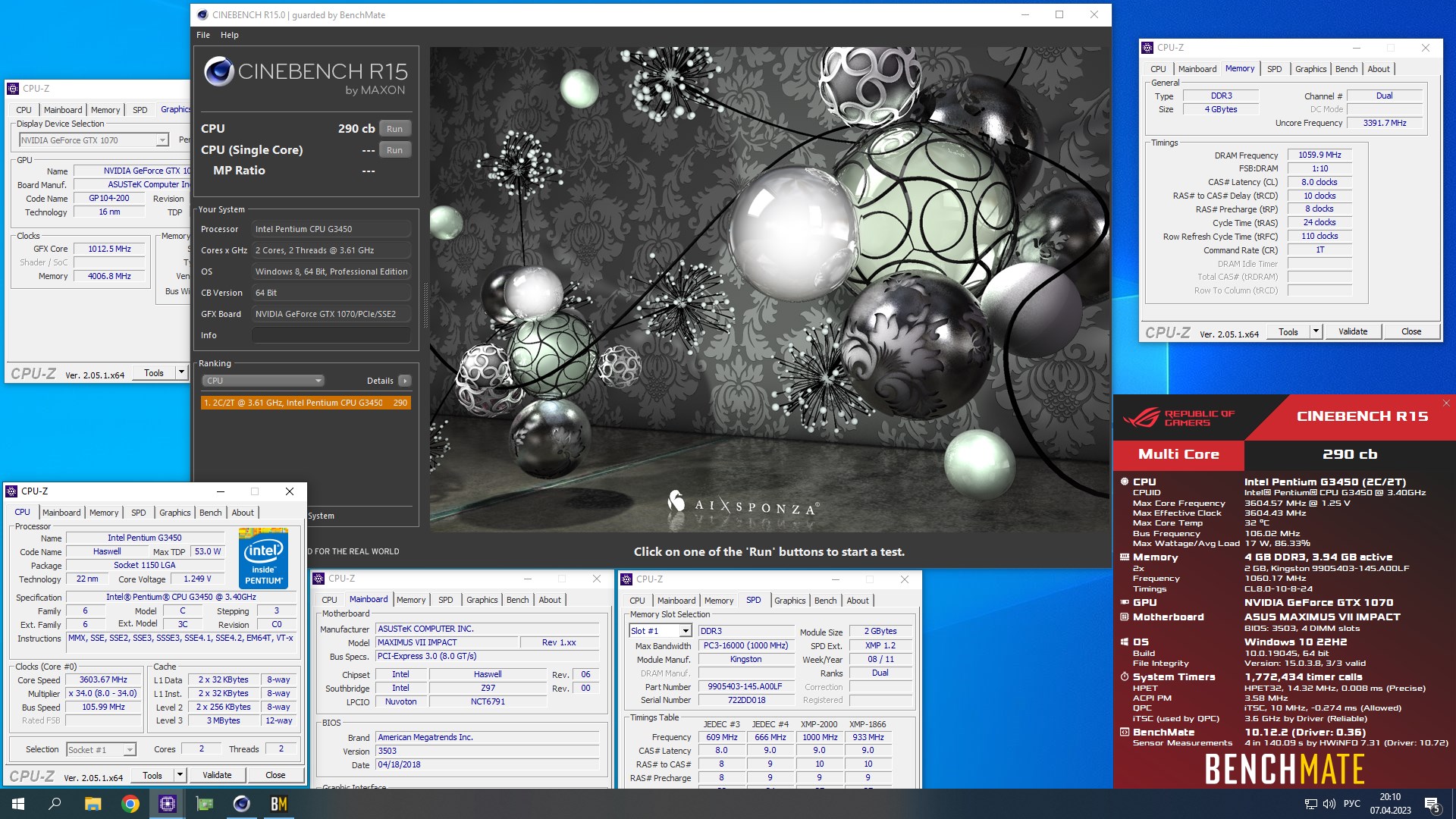Click DRAM Frequency value 1059.9 MHz
Image resolution: width=1456 pixels, height=819 pixels.
click(1319, 155)
